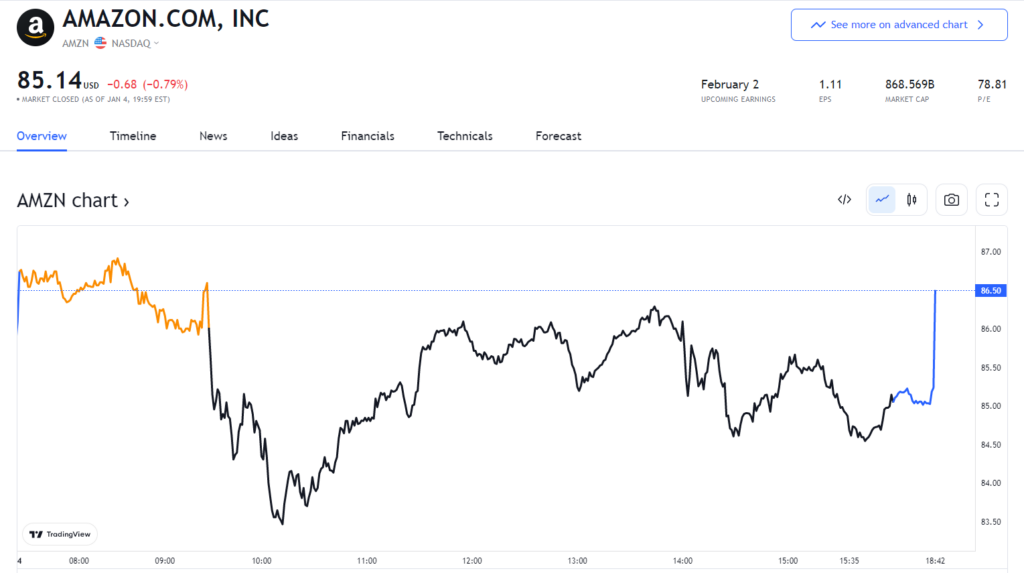Go to the News tab
The height and width of the screenshot is (573, 1024).
click(x=213, y=136)
